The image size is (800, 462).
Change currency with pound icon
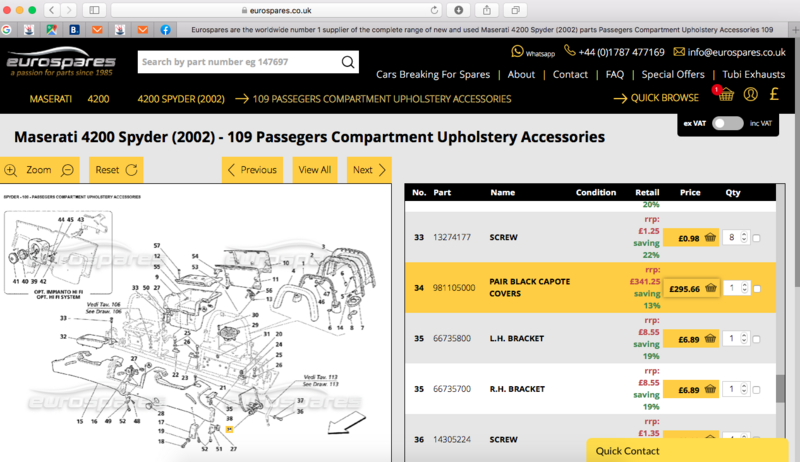tap(774, 94)
